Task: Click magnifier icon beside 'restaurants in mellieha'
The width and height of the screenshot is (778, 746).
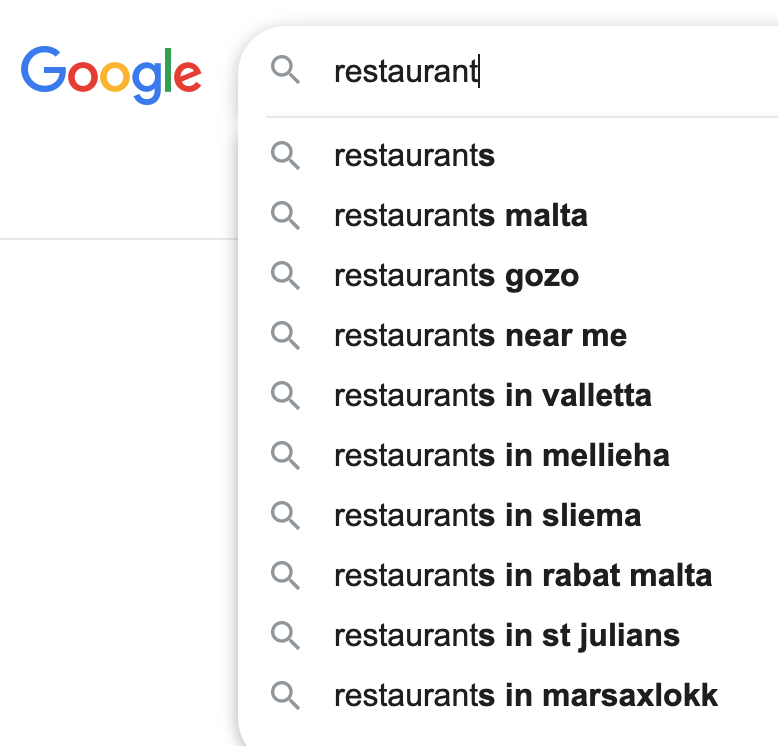Action: [285, 456]
